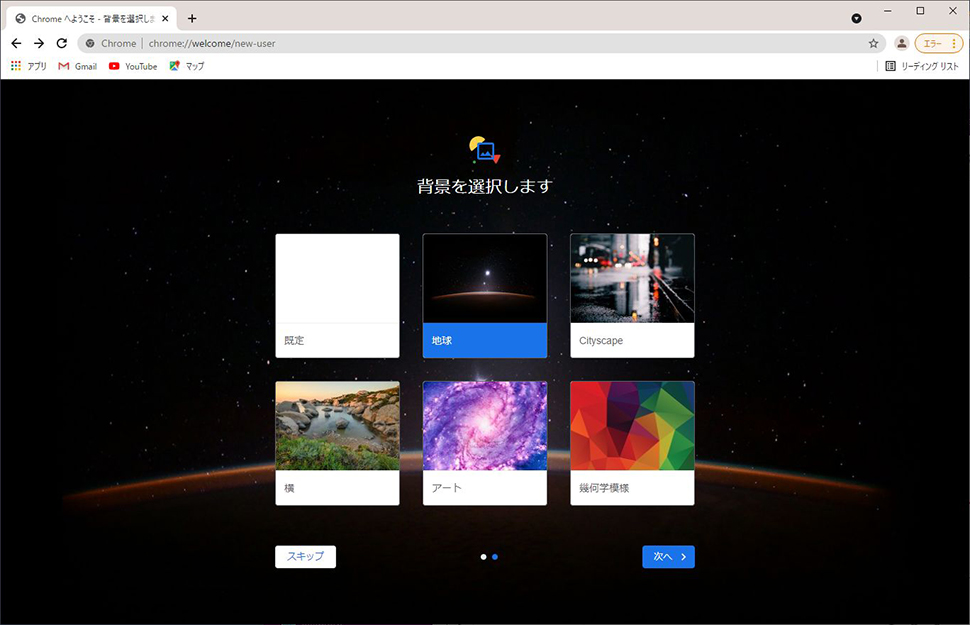Open the リーディング リスト reading list
The width and height of the screenshot is (970, 625).
[922, 66]
